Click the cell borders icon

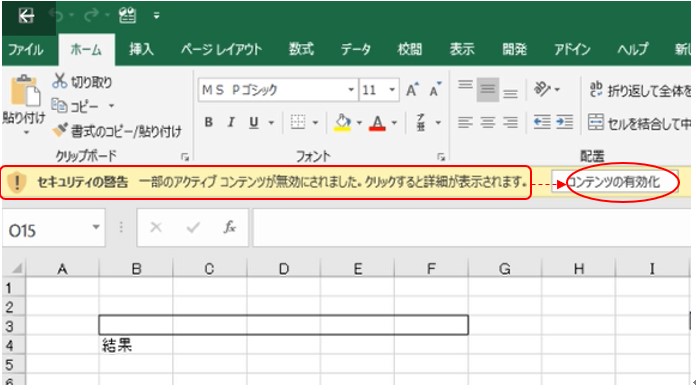(x=298, y=122)
